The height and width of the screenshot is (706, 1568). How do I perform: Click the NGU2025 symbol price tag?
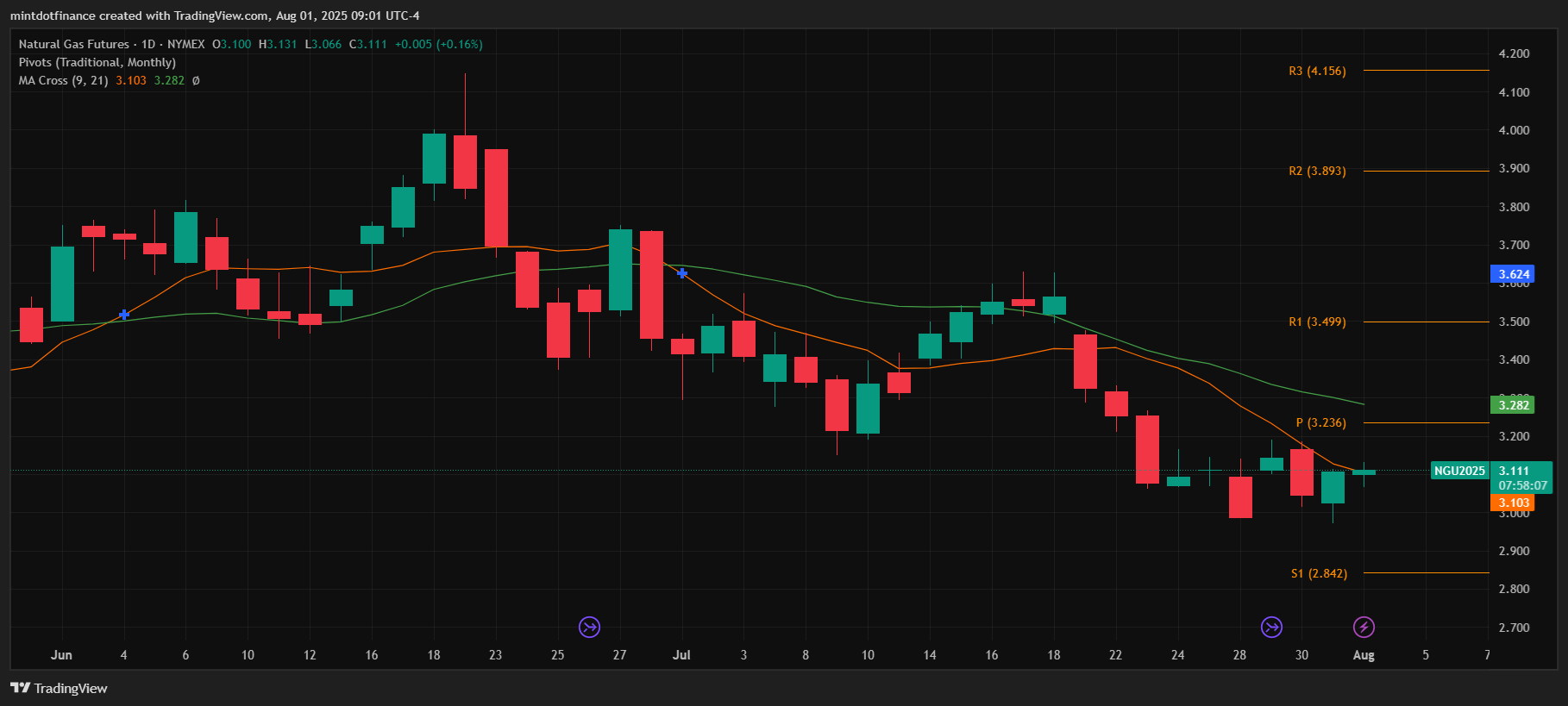tap(1459, 471)
